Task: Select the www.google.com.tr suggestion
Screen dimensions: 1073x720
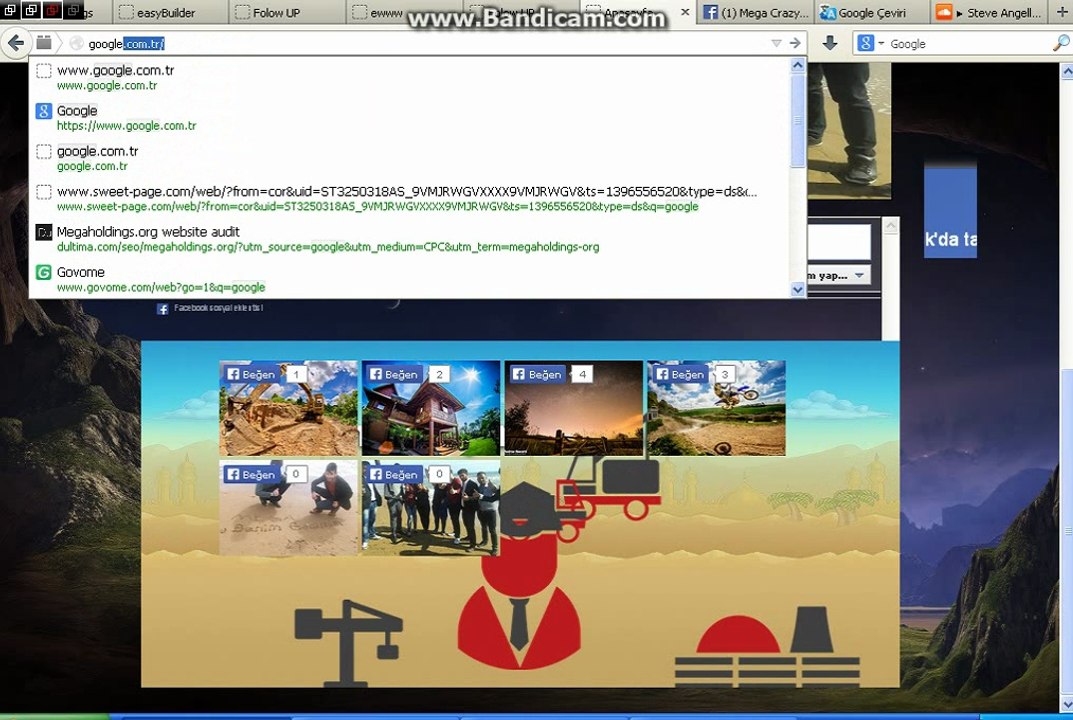Action: tap(411, 77)
